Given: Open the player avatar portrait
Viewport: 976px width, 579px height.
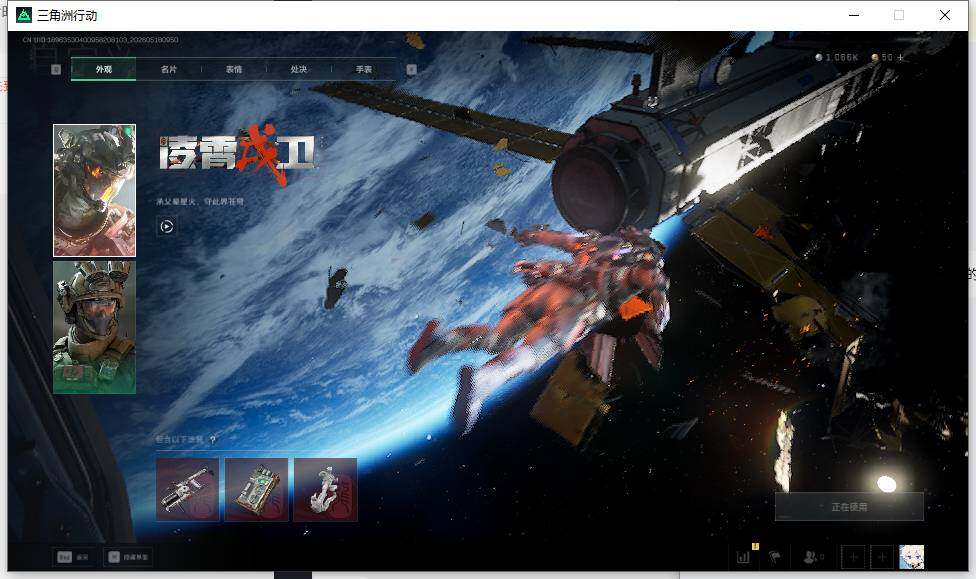Looking at the screenshot, I should (912, 557).
